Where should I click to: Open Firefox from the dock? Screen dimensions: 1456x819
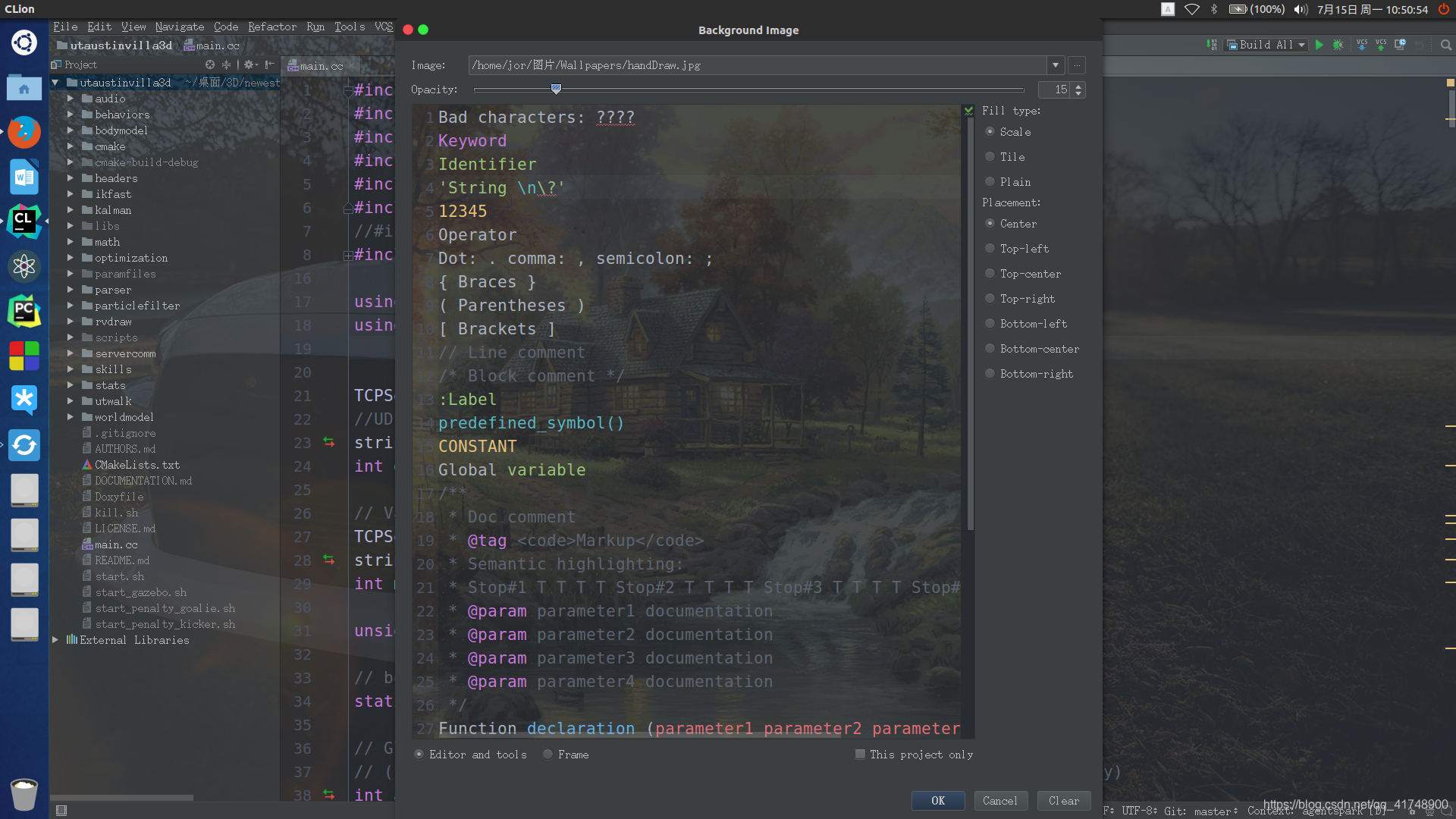24,132
